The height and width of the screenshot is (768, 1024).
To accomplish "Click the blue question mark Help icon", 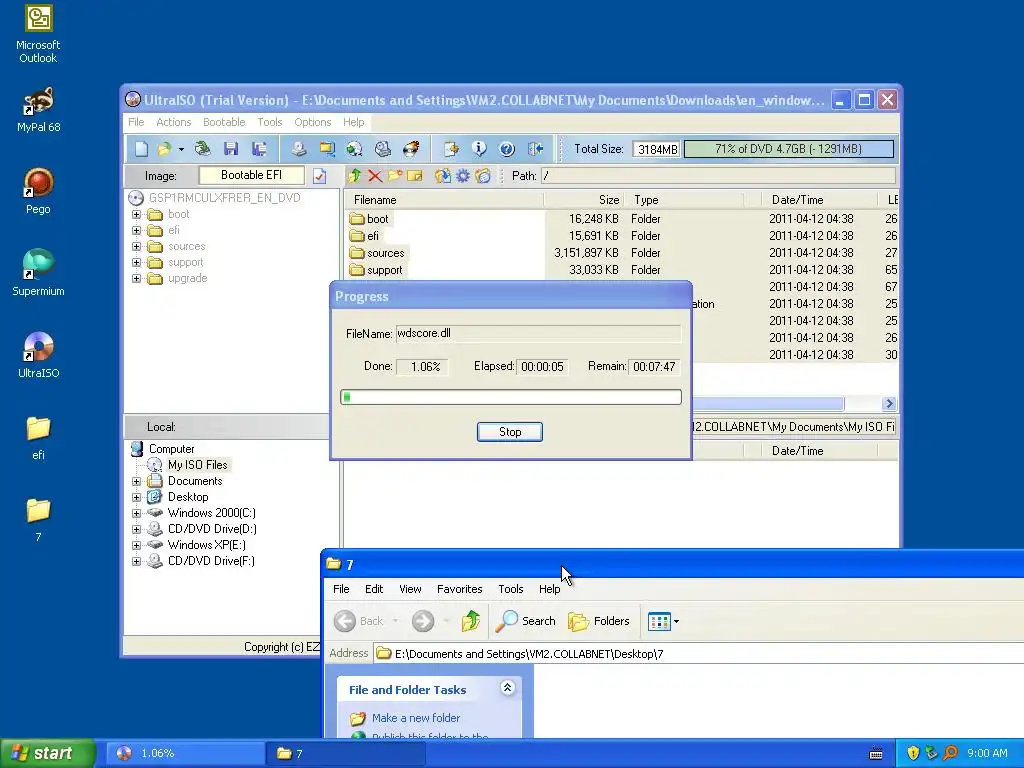I will pyautogui.click(x=507, y=149).
